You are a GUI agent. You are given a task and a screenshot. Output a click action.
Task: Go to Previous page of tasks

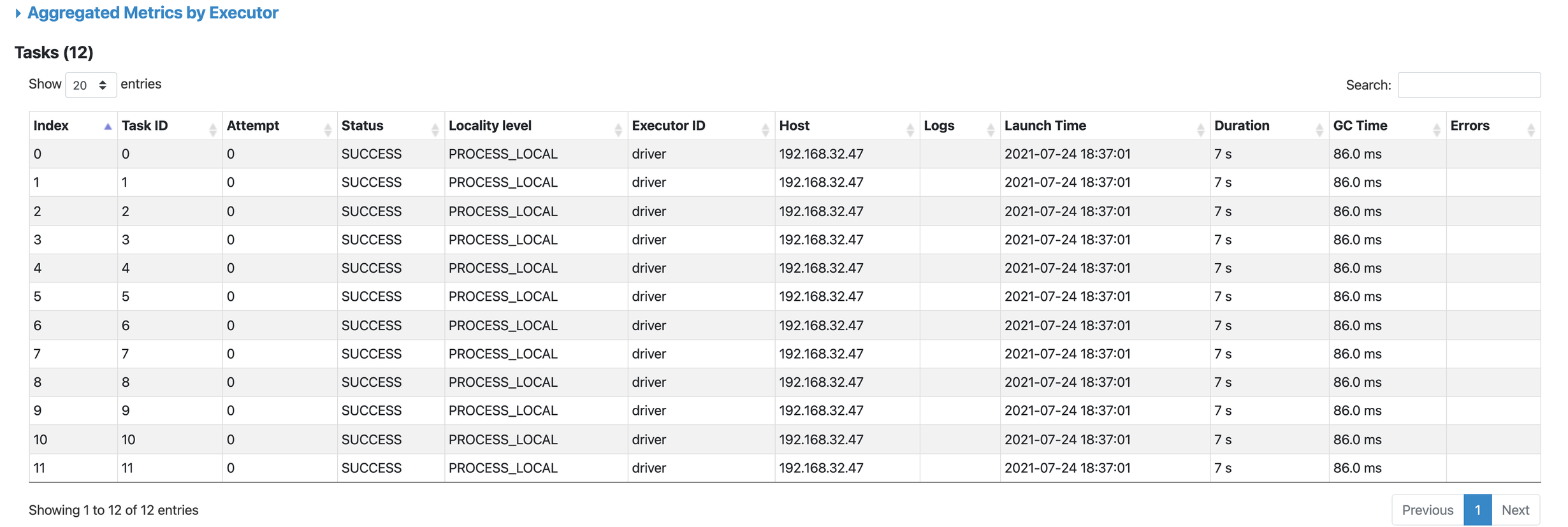point(1427,510)
